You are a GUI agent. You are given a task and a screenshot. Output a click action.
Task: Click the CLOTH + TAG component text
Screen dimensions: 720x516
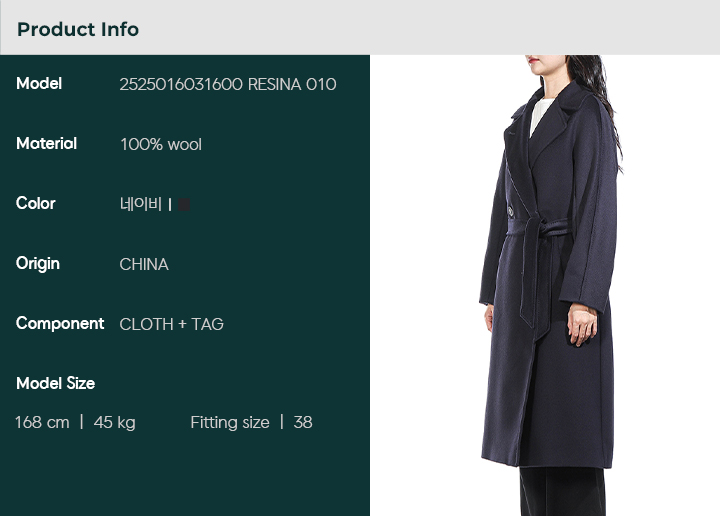172,324
